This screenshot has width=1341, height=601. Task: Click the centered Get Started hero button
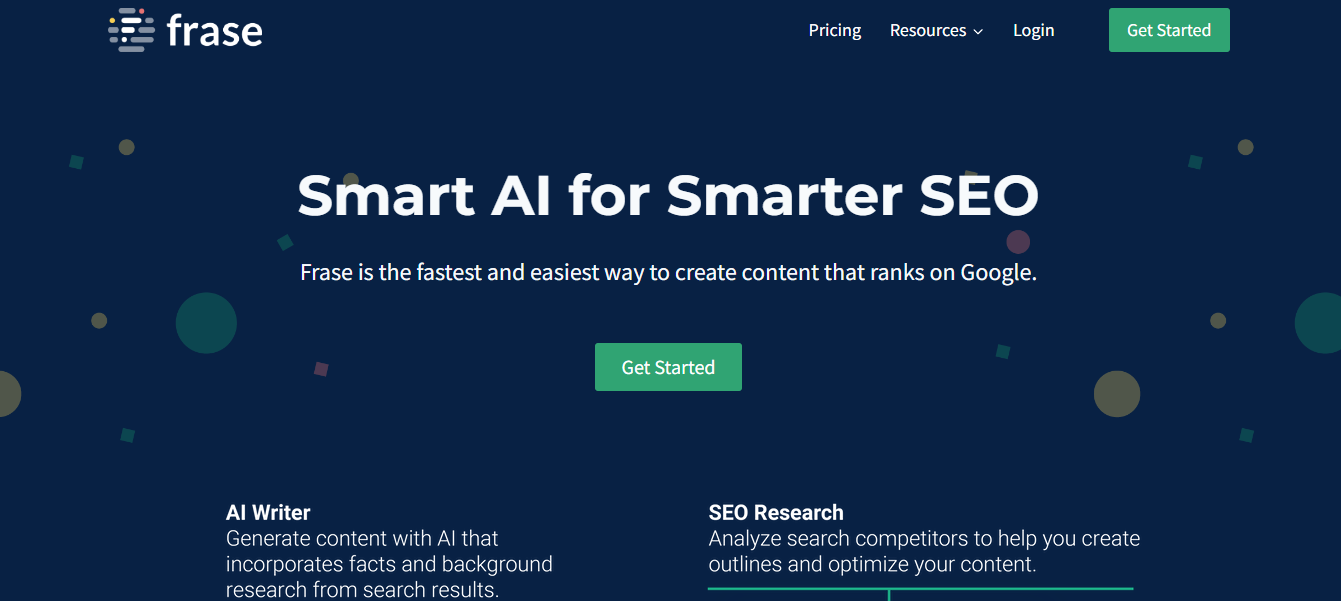(x=668, y=367)
